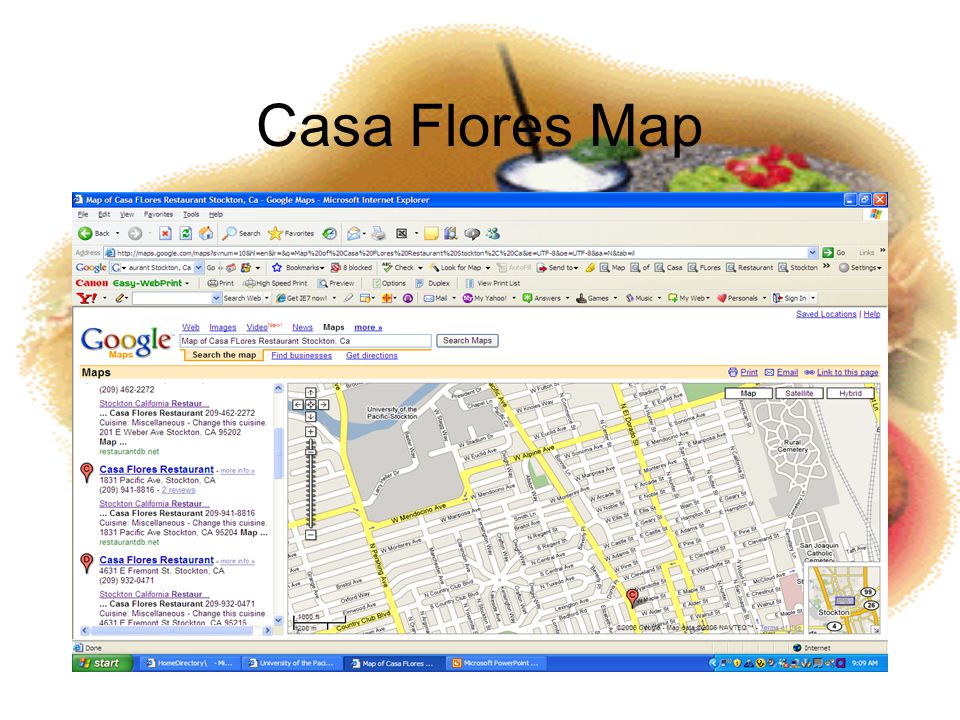Click the Google Maps search text field
This screenshot has width=960, height=720.
coord(306,341)
